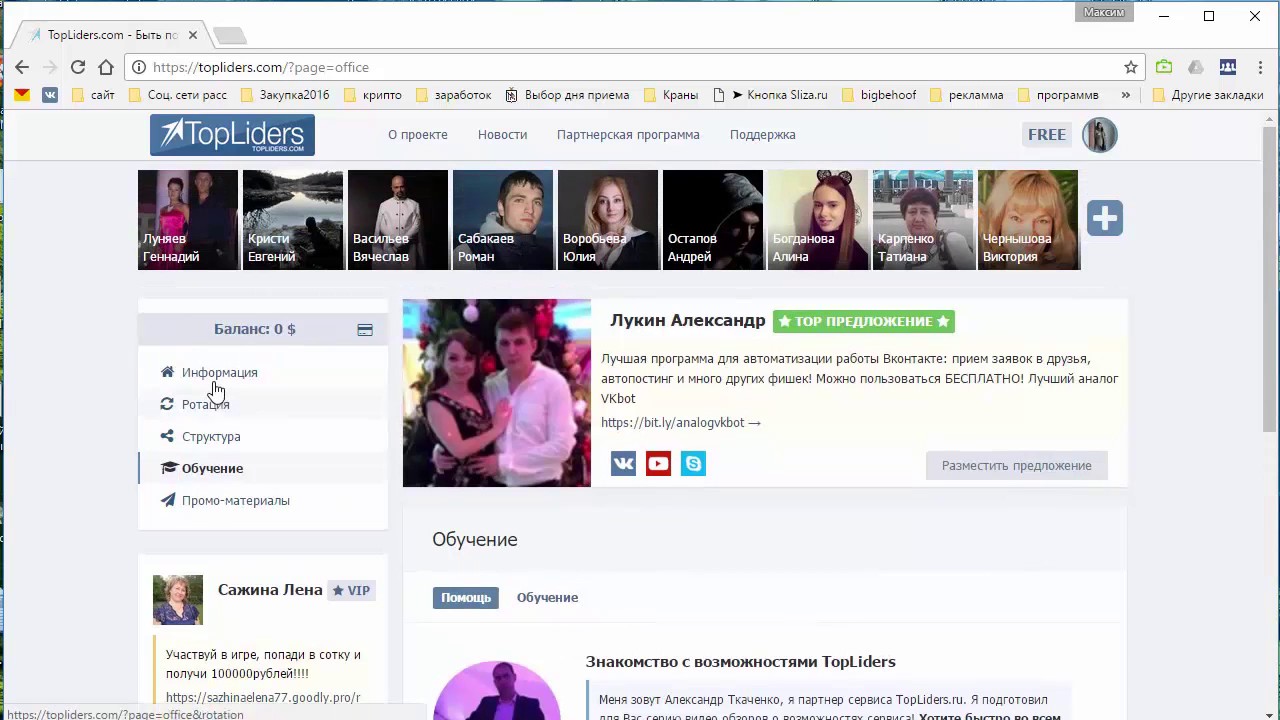Open Кристи Евгений profile thumbnail
Viewport: 1280px width, 720px height.
[293, 220]
